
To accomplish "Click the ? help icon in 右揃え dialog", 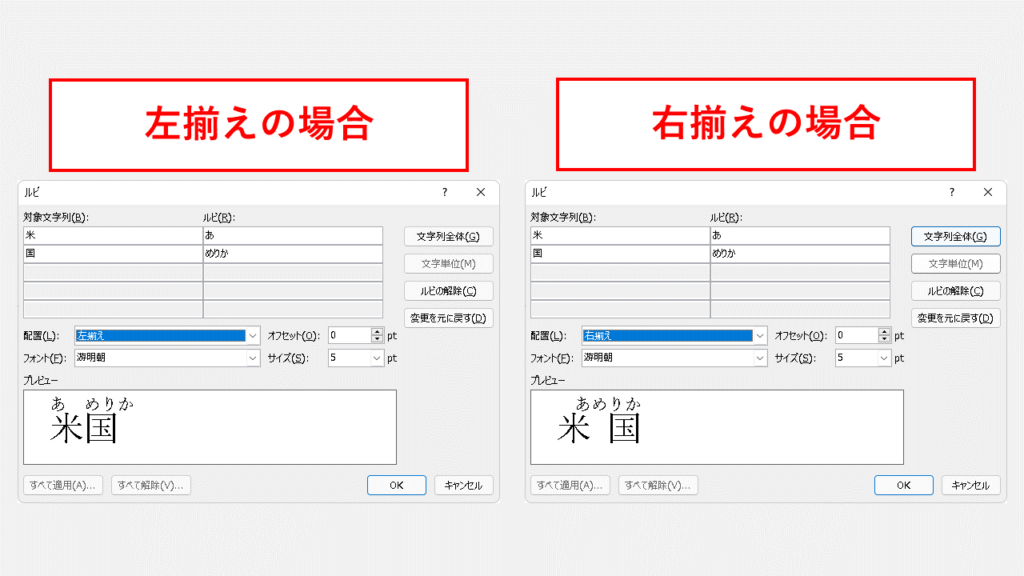I will click(x=952, y=192).
